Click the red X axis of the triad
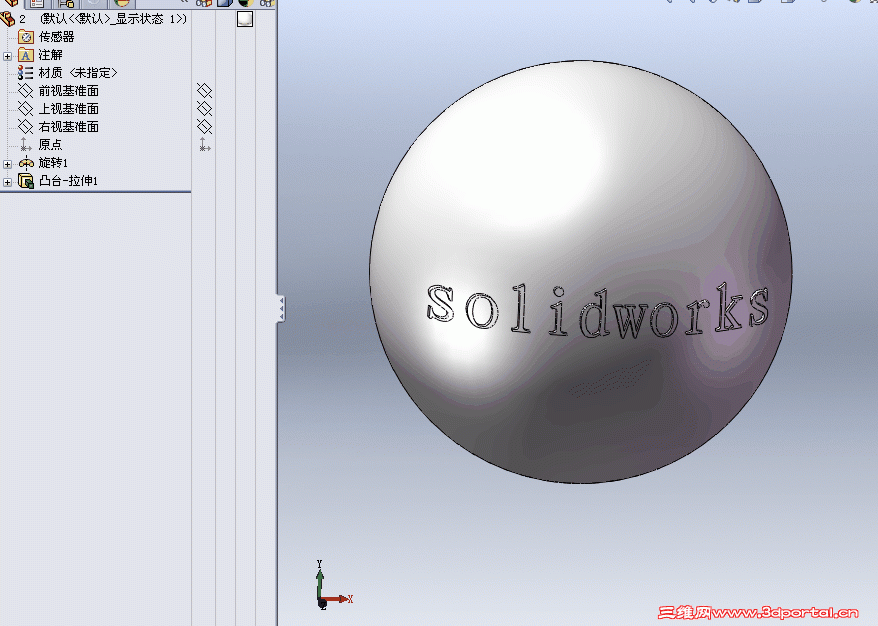Viewport: 878px width, 626px height. click(339, 599)
